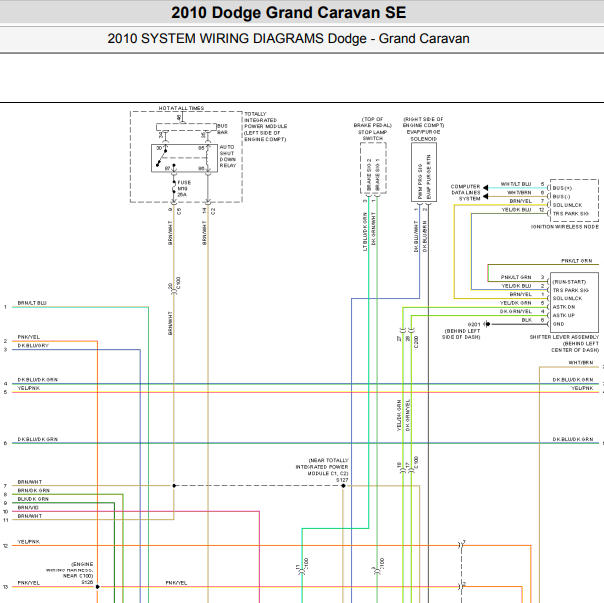Click the 'S126' splice label
Viewport: 604px width, 603px height.
tap(87, 582)
